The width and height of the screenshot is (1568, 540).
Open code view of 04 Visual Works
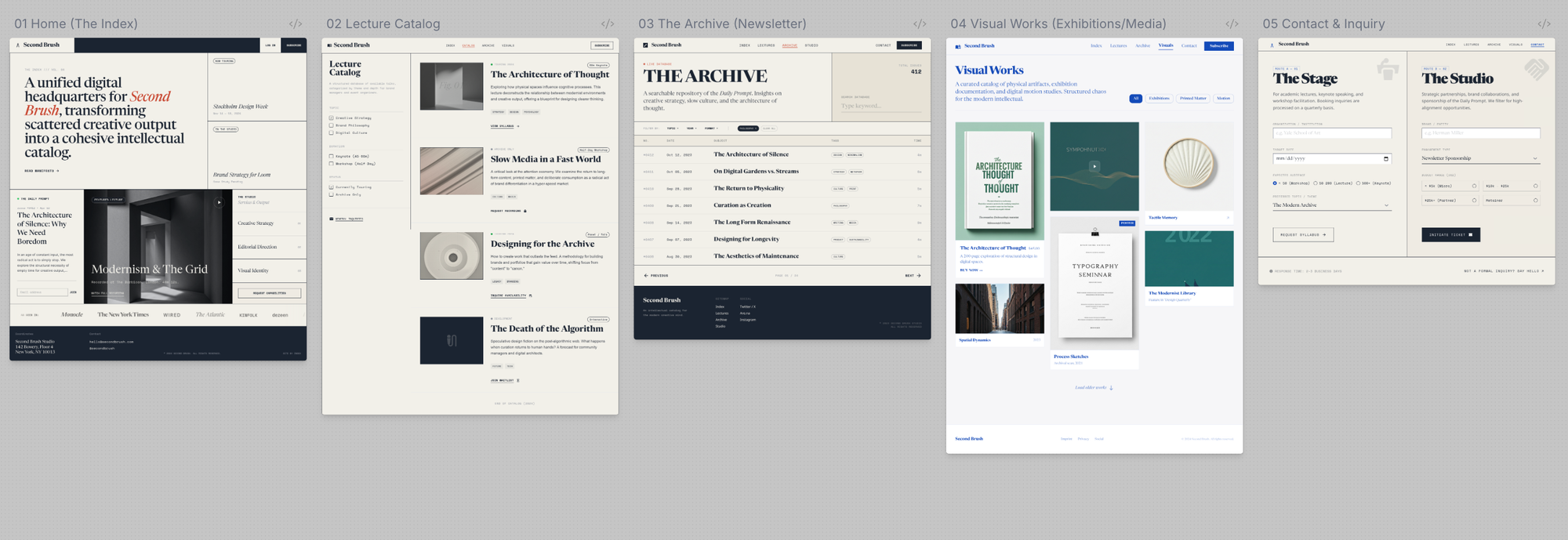pyautogui.click(x=1232, y=24)
